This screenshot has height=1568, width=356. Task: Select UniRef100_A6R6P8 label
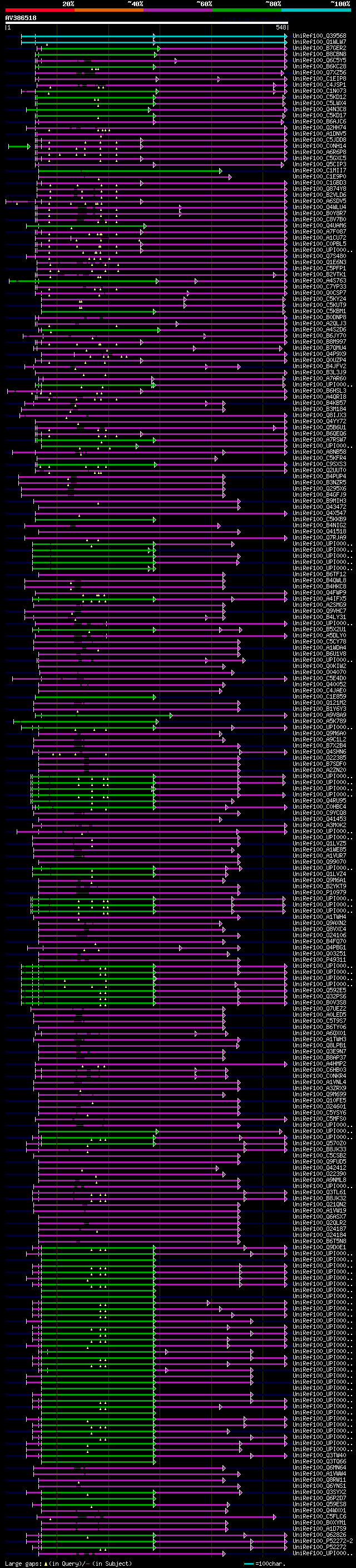[x=319, y=152]
